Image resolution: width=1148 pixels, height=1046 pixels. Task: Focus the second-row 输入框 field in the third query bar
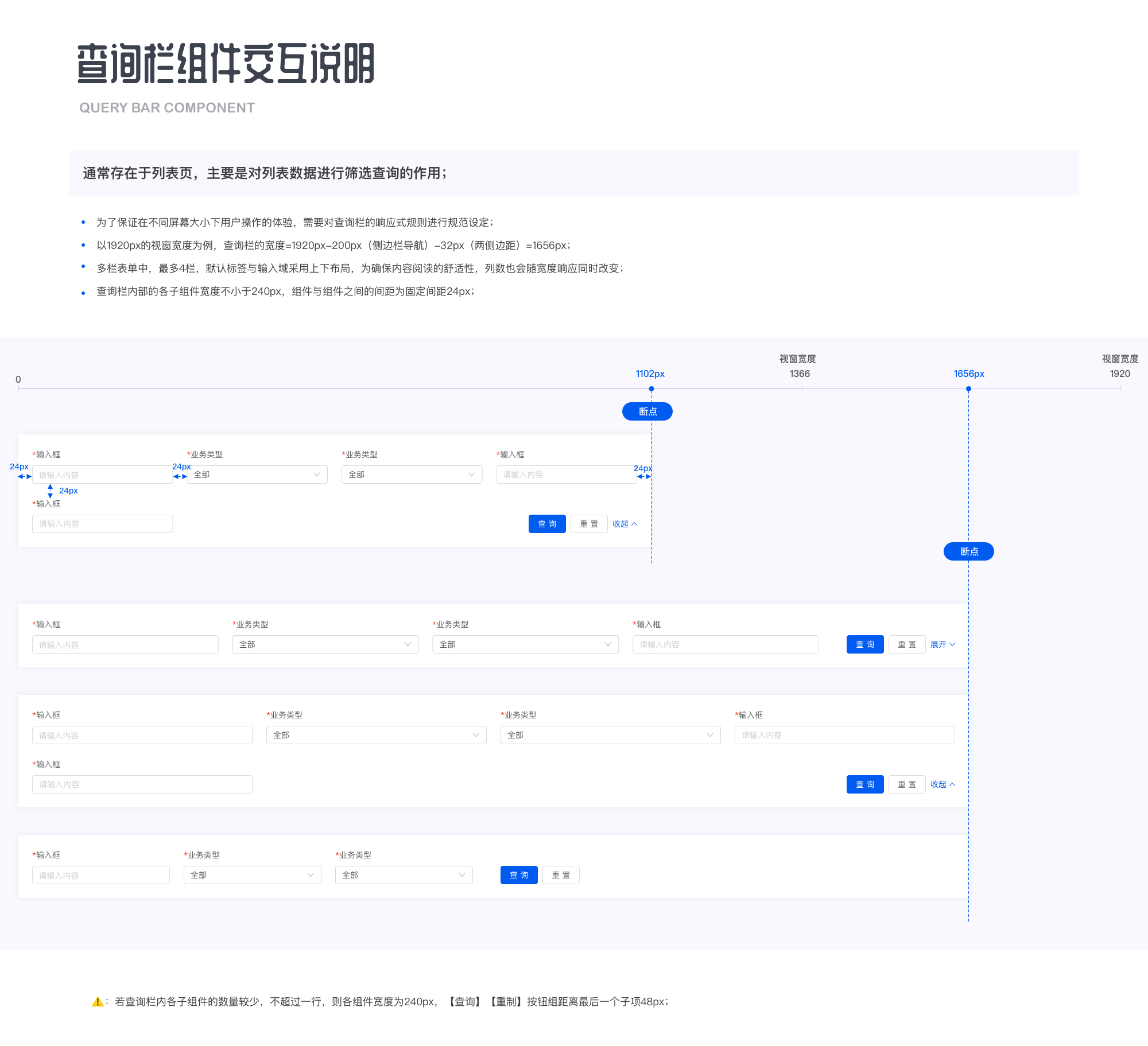(142, 784)
